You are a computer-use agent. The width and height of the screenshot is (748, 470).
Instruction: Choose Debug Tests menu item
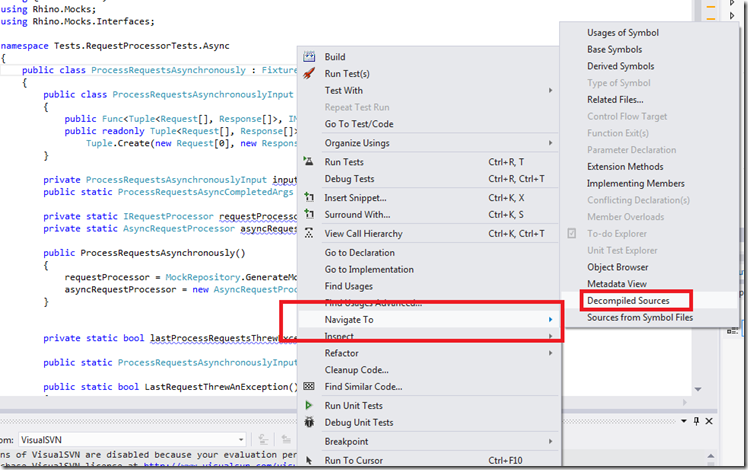(349, 178)
